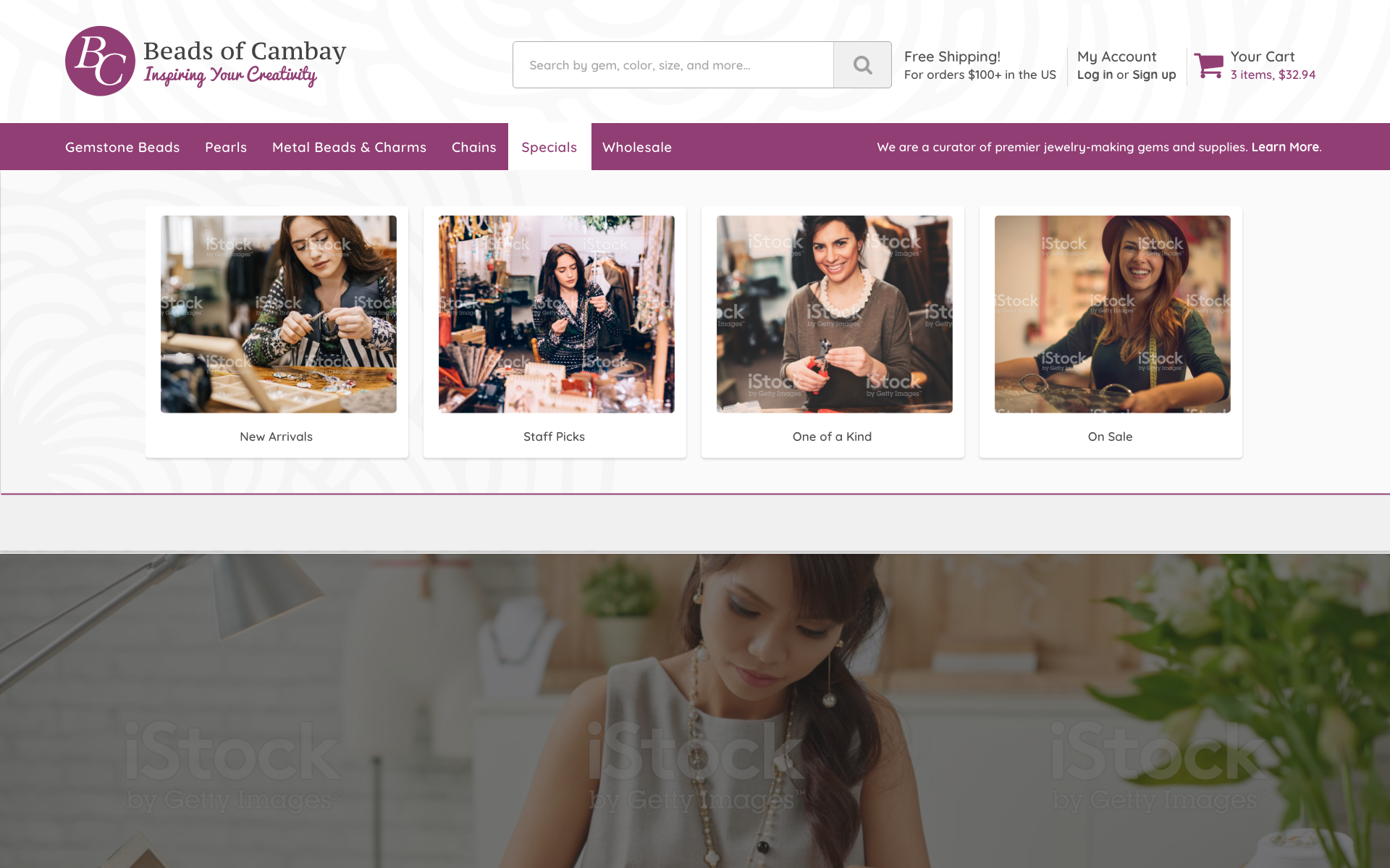
Task: Open the Pearls menu
Action: 226,147
